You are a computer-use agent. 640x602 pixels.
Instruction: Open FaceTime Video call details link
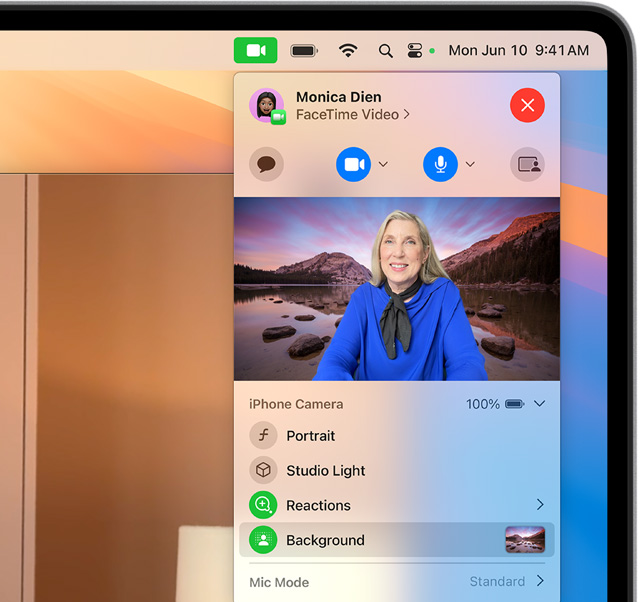(353, 115)
